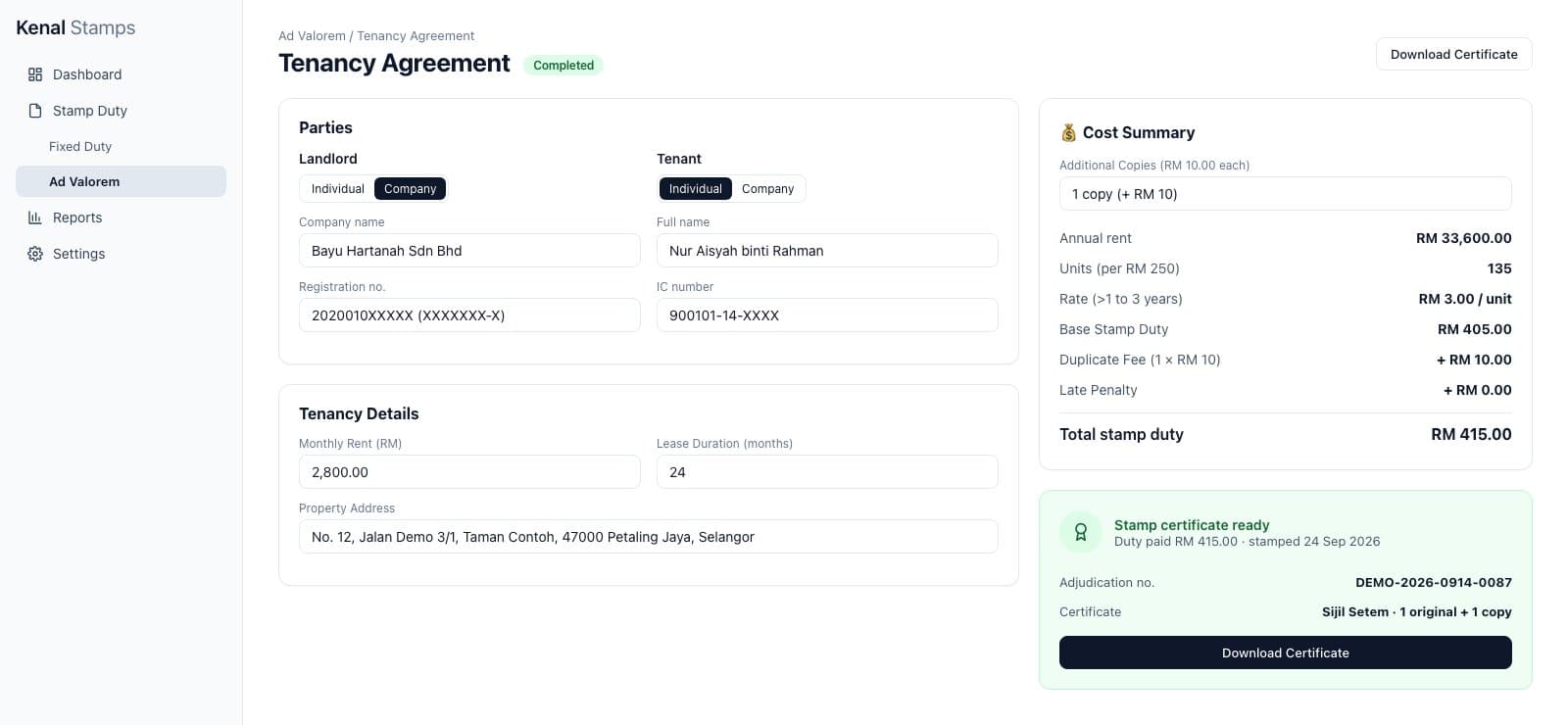
Task: Click the Property Address field
Action: [x=648, y=537]
